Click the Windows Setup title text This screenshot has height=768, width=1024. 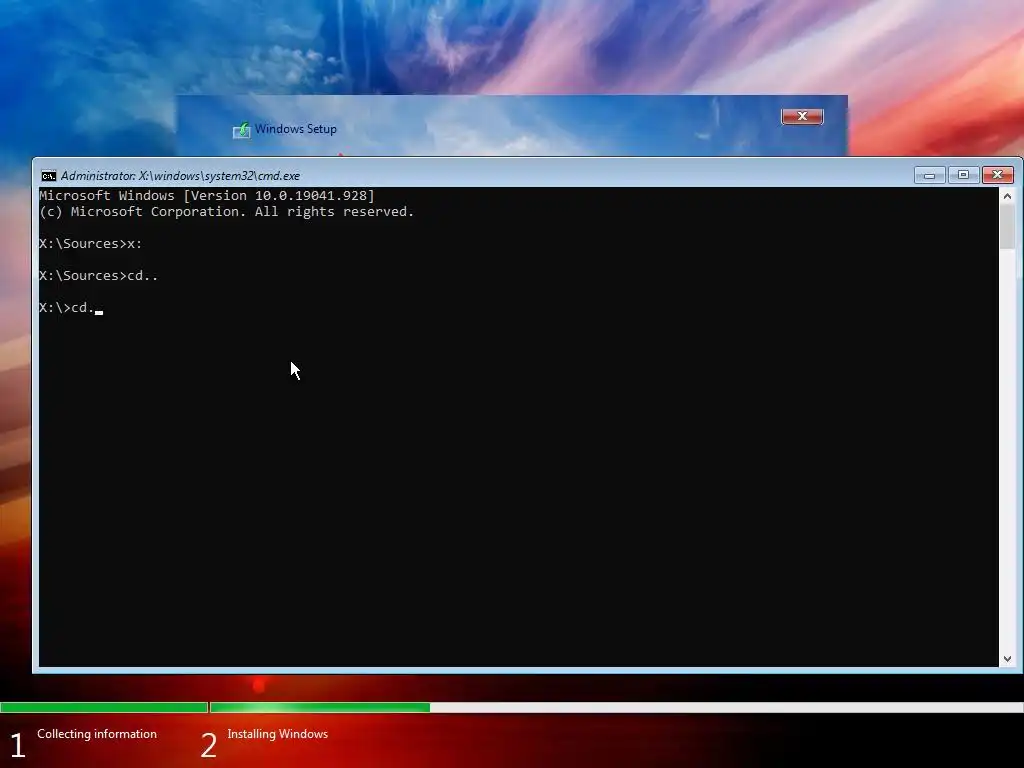pos(296,129)
